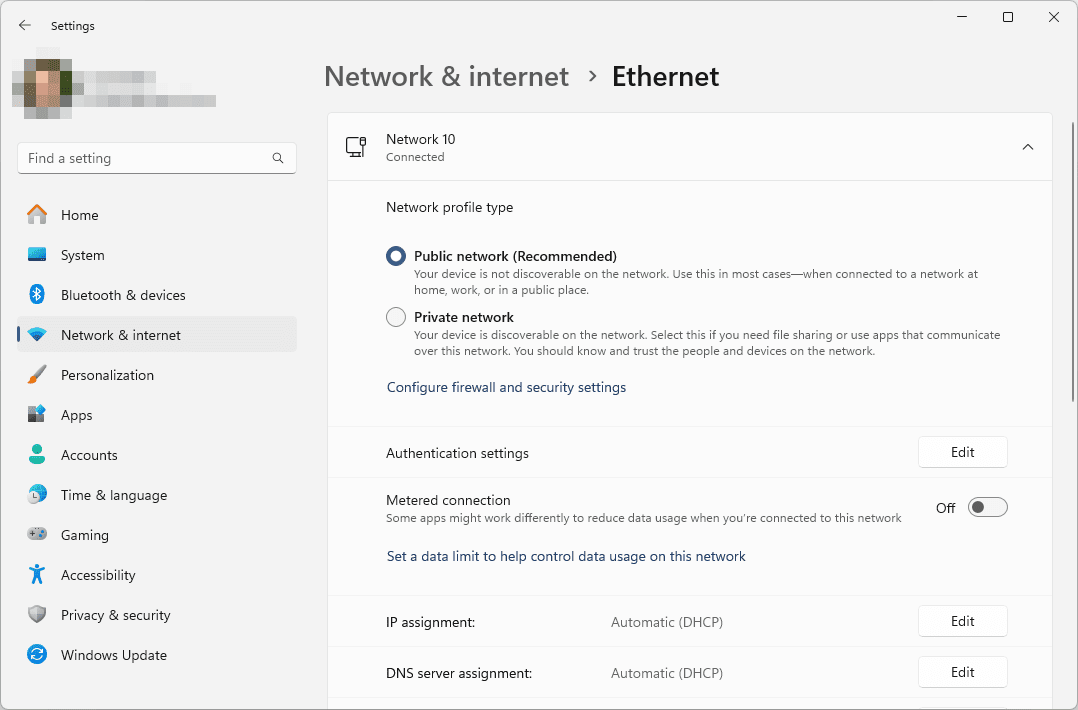Click the Personalization paintbrush icon
Image resolution: width=1078 pixels, height=710 pixels.
[x=37, y=375]
